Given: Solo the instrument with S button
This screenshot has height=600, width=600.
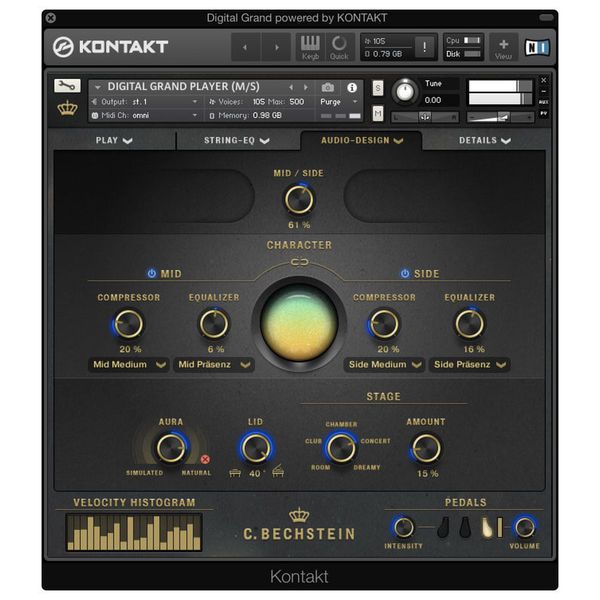Looking at the screenshot, I should pyautogui.click(x=378, y=88).
